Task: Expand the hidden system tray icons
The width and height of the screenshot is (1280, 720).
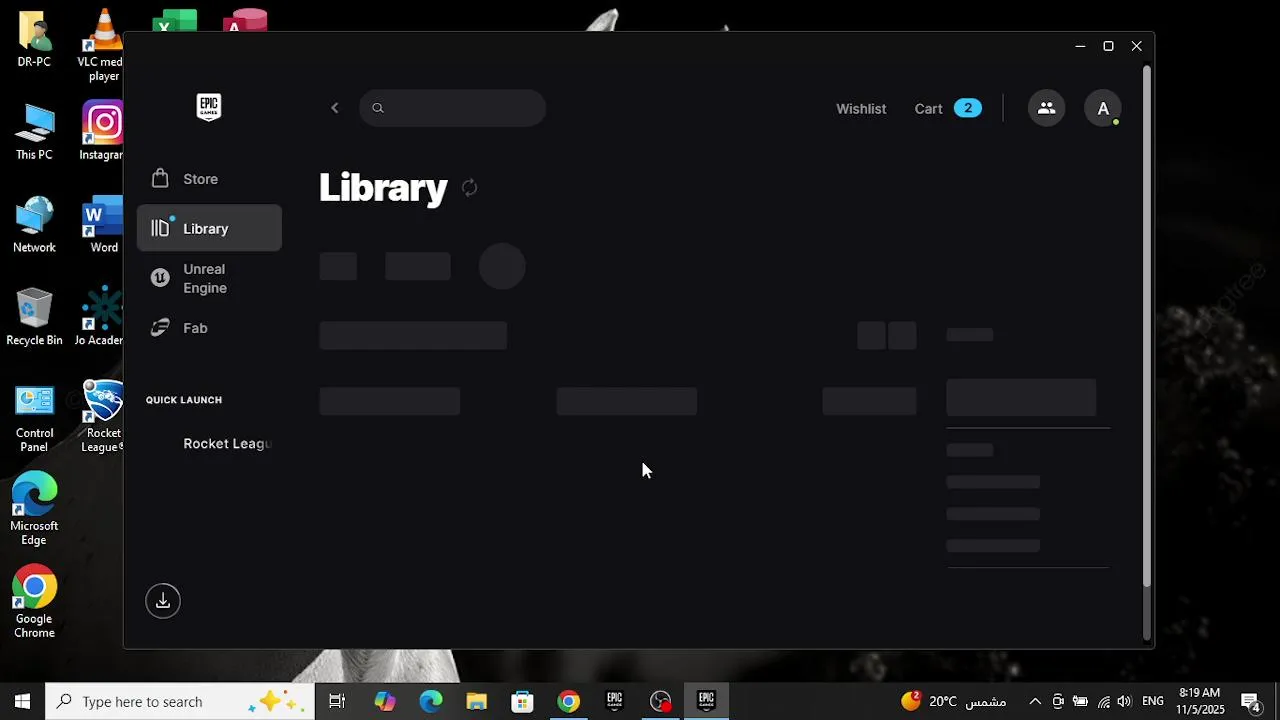Action: coord(1035,701)
